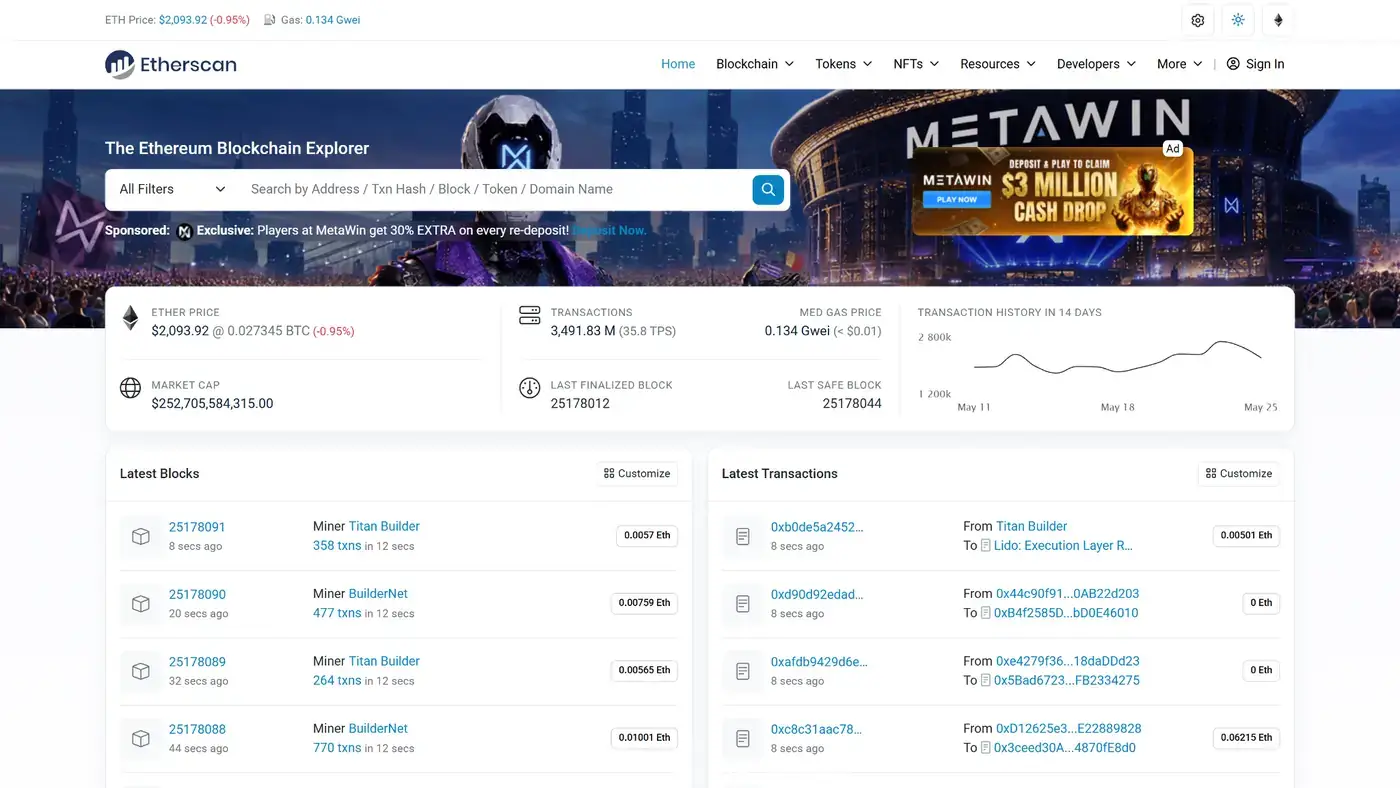Open transaction 0xd90d92edad

[x=817, y=594]
